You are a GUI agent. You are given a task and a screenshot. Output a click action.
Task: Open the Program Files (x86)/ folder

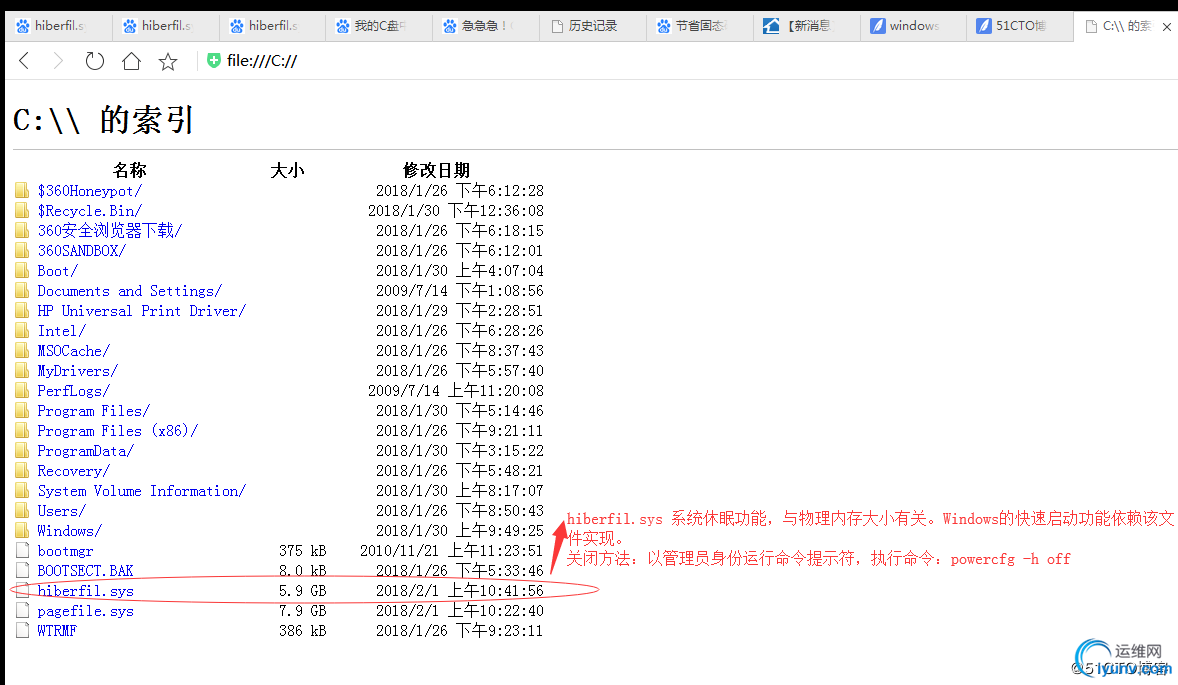118,431
